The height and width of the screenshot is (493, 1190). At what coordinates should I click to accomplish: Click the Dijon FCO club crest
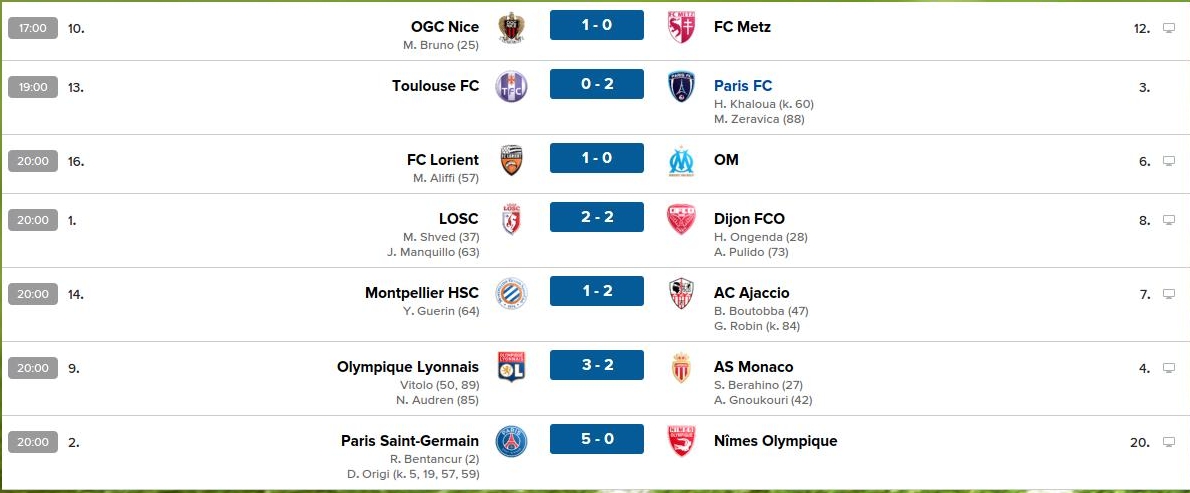point(681,219)
